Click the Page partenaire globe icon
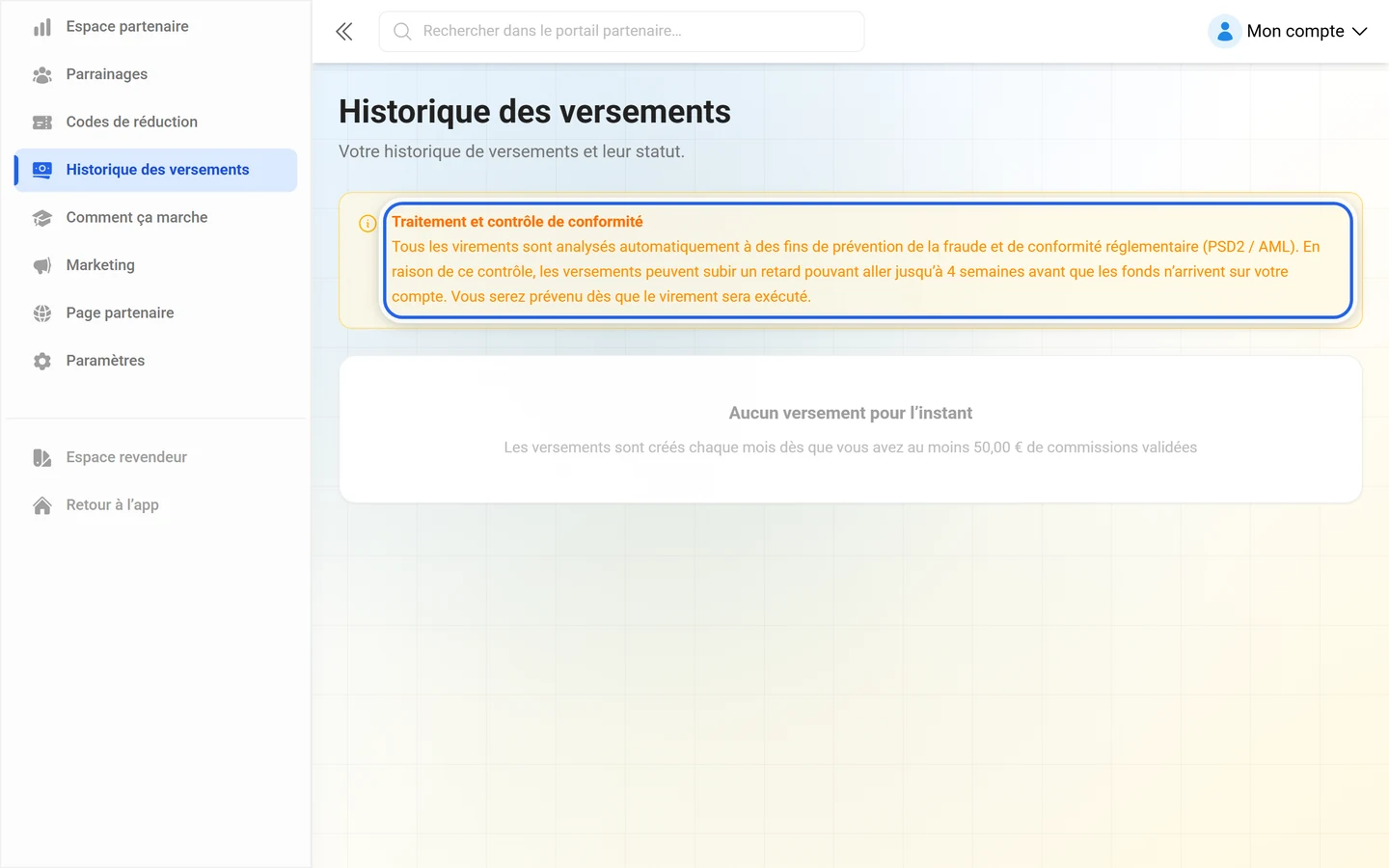Screen dimensions: 1389x868 [42, 313]
